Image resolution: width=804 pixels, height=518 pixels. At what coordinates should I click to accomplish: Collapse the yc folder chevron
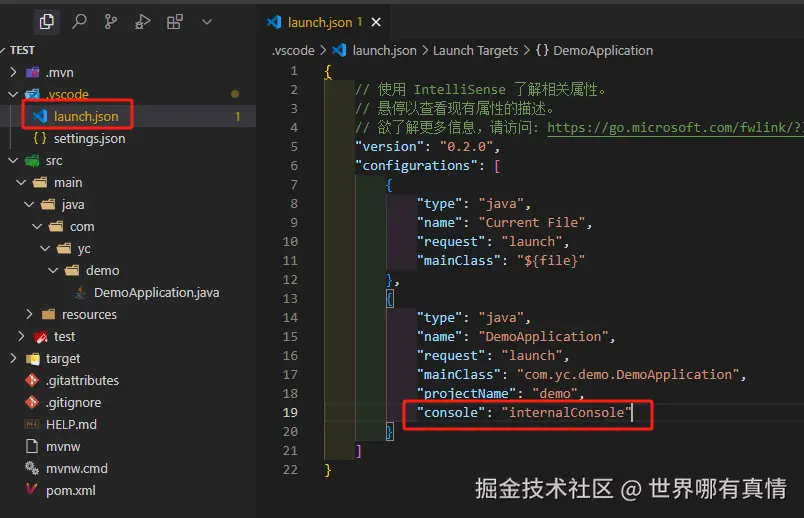click(46, 248)
